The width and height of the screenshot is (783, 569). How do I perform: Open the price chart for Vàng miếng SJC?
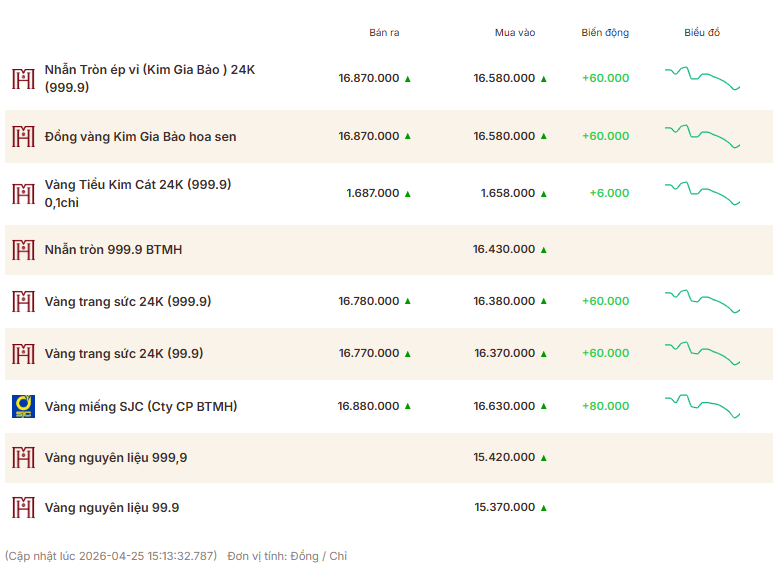point(702,406)
